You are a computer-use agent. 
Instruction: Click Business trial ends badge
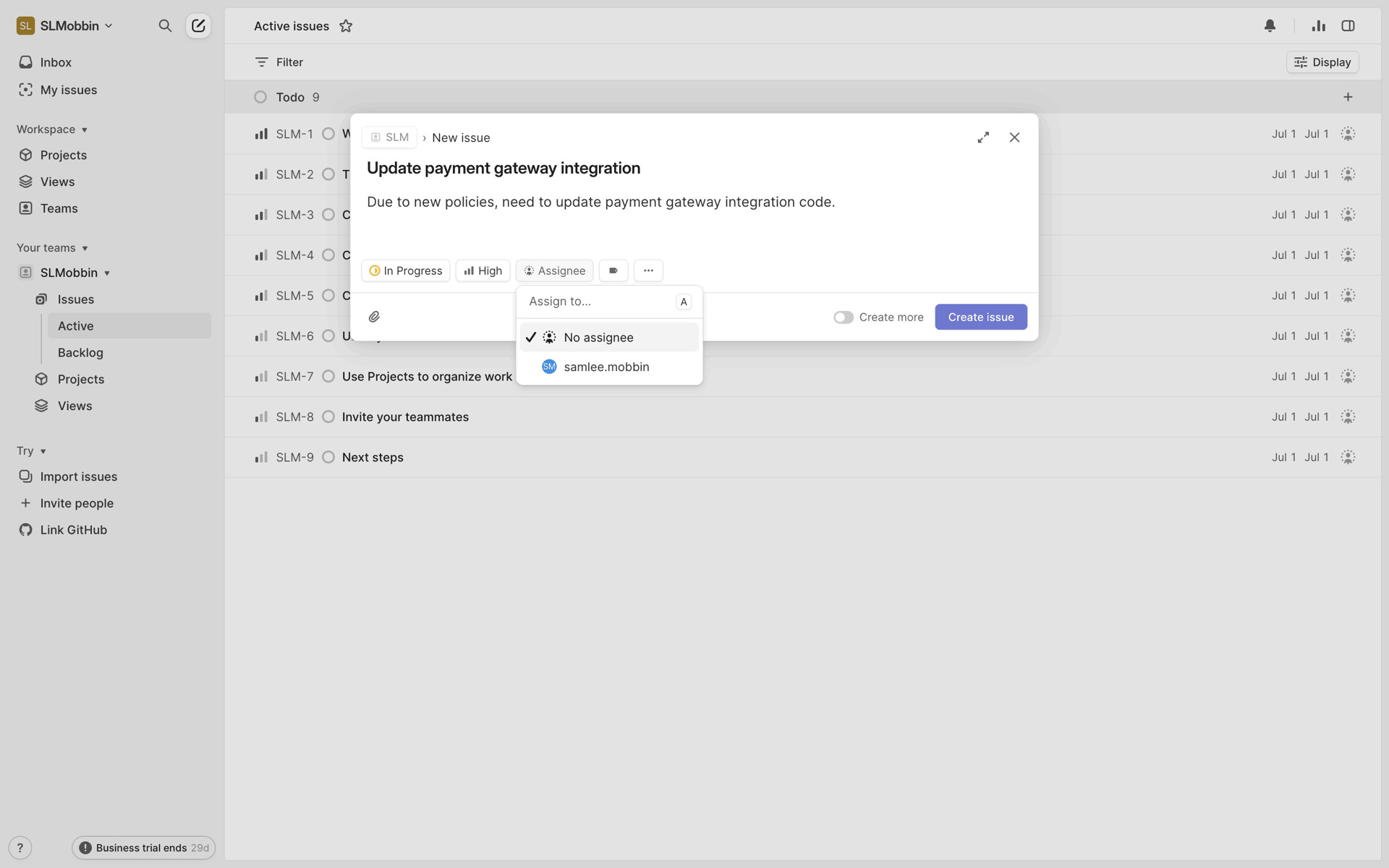pyautogui.click(x=143, y=848)
